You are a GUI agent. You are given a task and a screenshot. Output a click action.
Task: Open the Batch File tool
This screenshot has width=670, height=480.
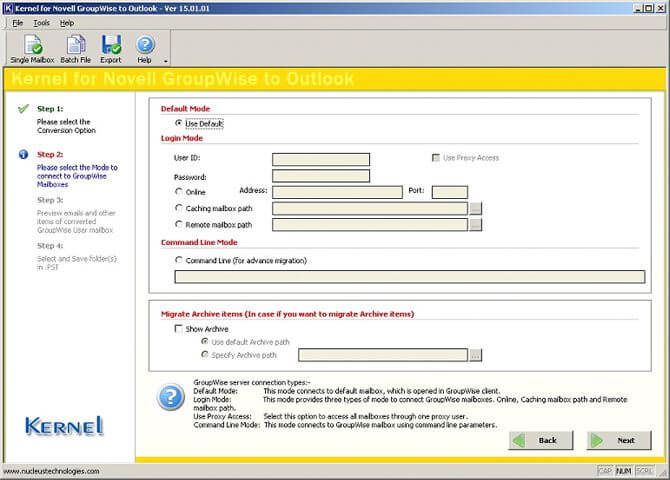(76, 49)
